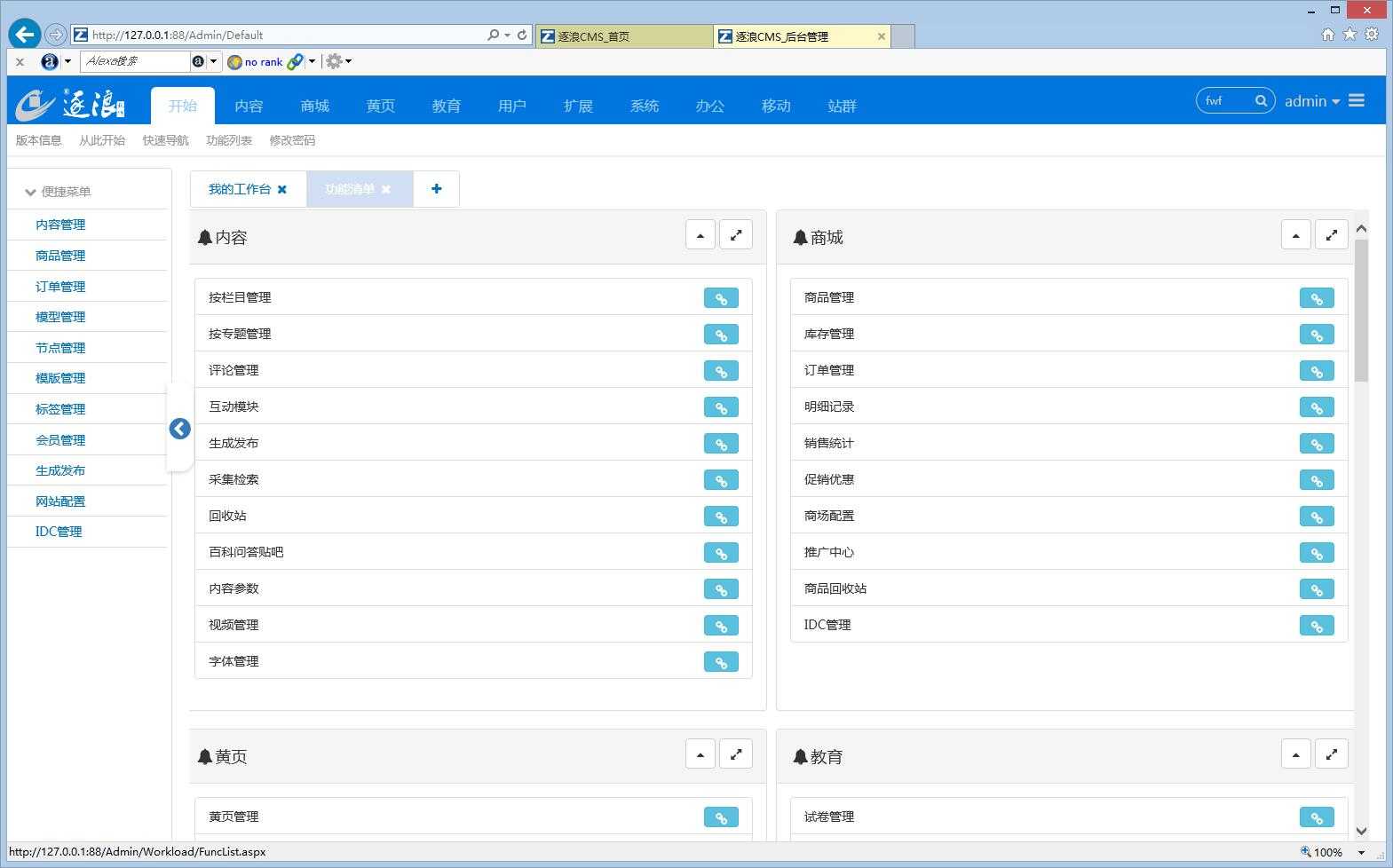
Task: Open link icon for 内容参数 row
Action: point(721,589)
